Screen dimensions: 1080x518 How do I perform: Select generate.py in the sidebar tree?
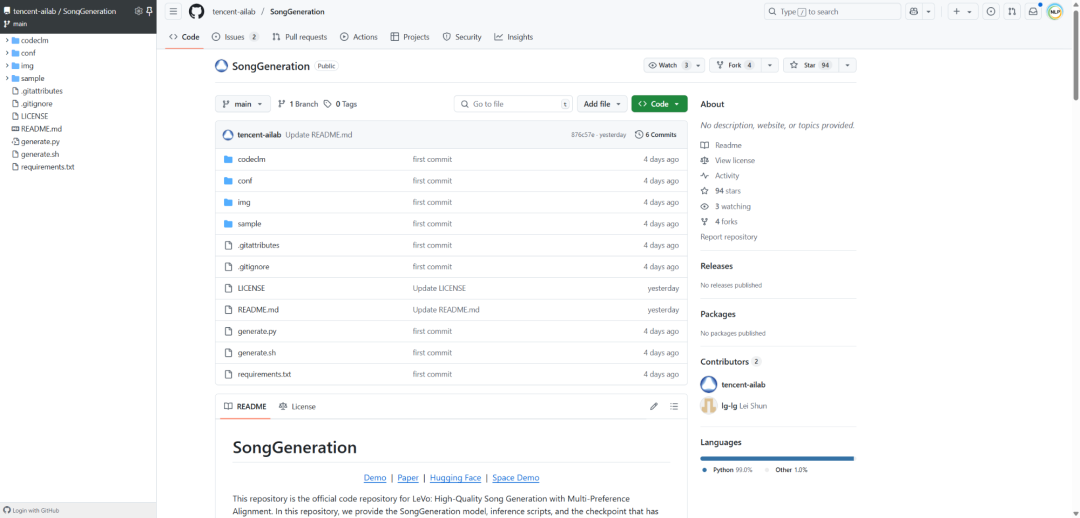pyautogui.click(x=40, y=141)
